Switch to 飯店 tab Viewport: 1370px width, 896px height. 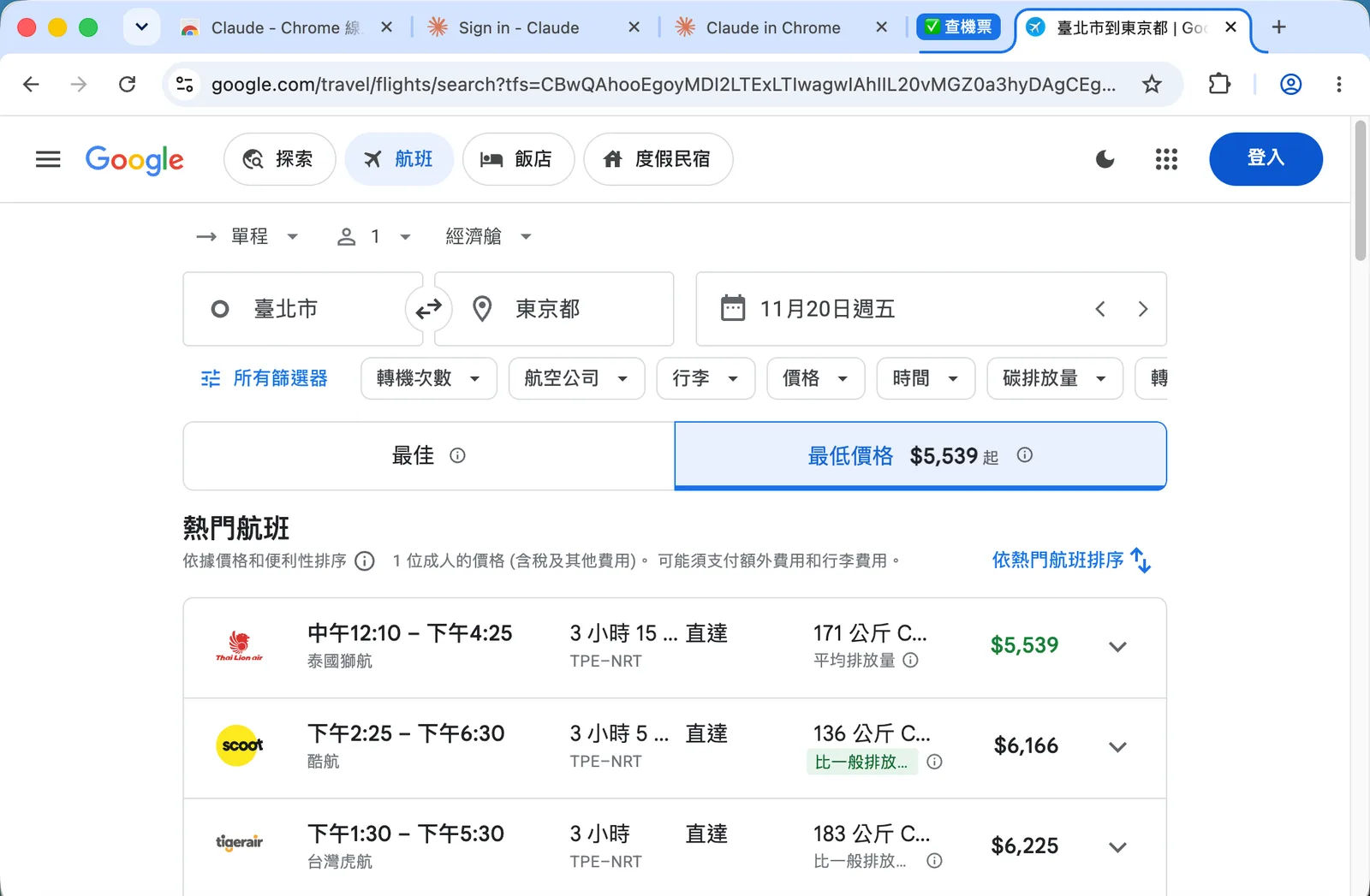point(518,159)
